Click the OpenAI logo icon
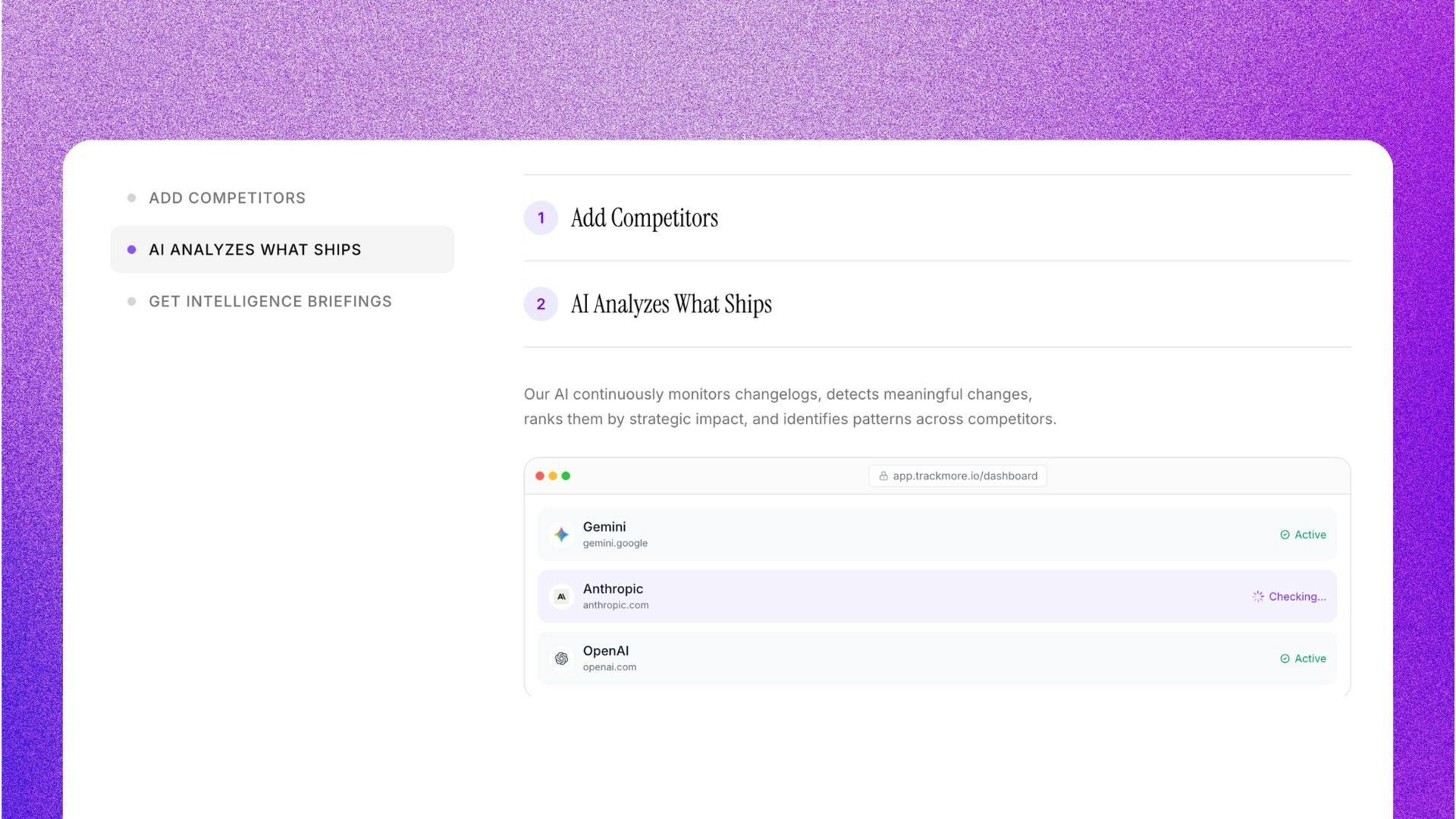Viewport: 1456px width, 819px height. pos(561,658)
